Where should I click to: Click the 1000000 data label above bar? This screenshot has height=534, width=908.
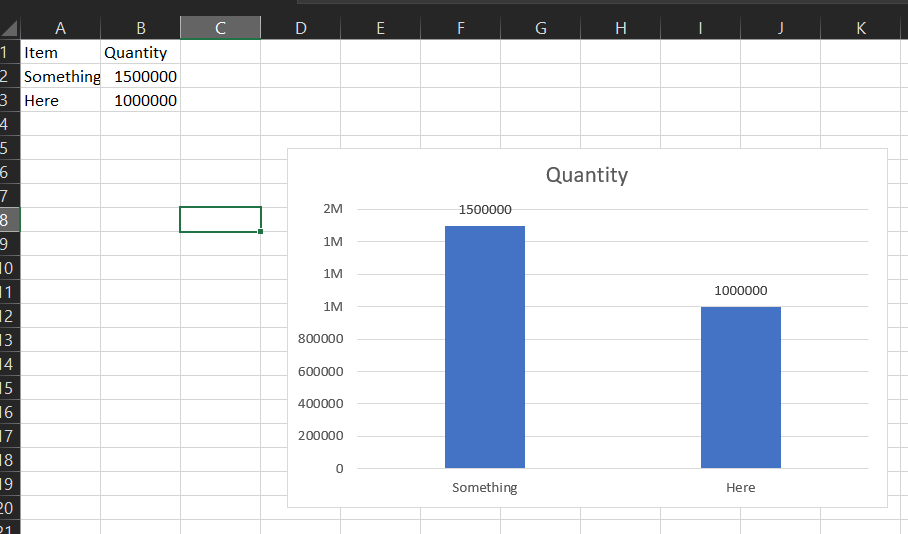[x=741, y=291]
